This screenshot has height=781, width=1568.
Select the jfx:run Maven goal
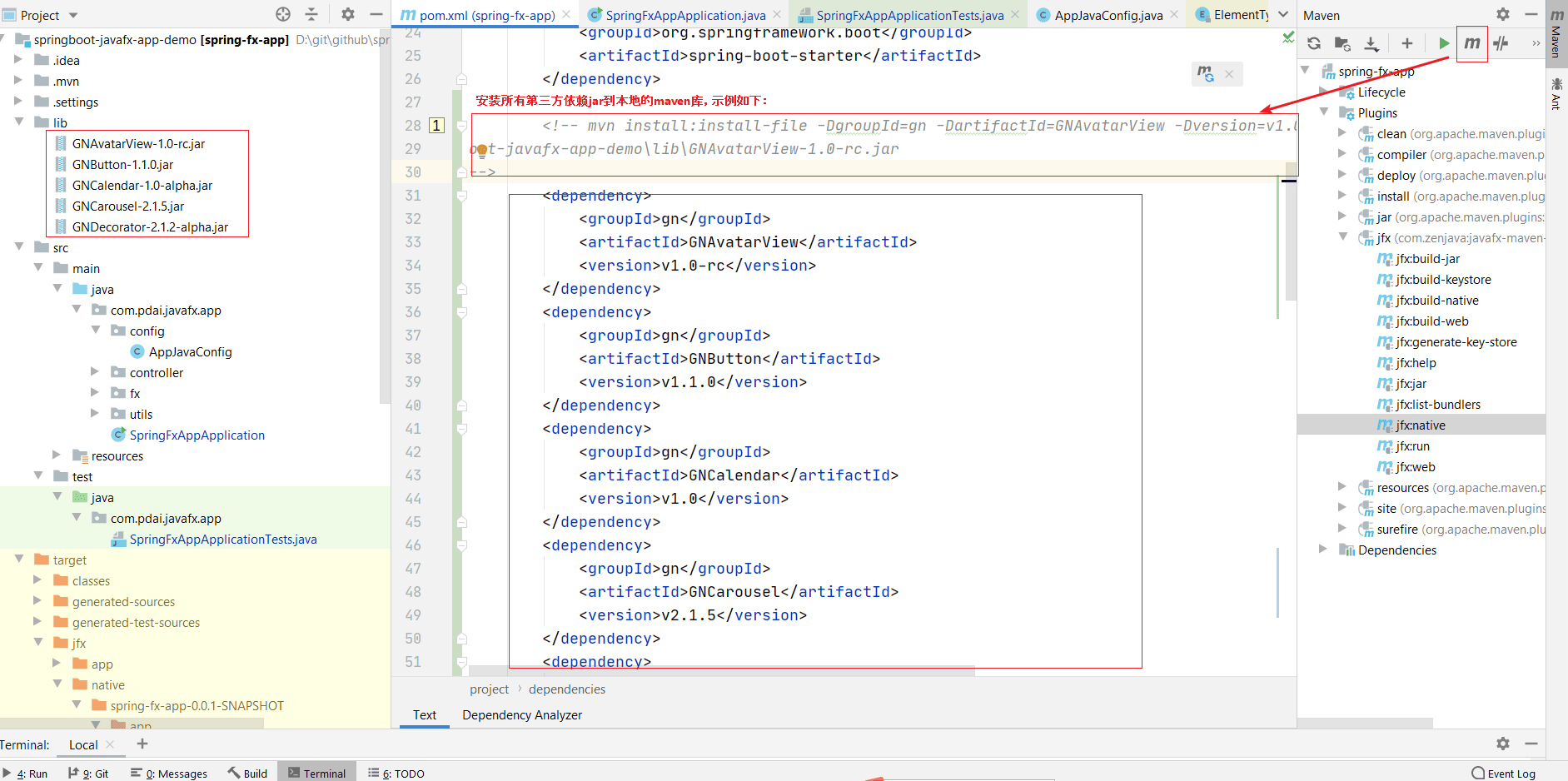click(x=1412, y=446)
